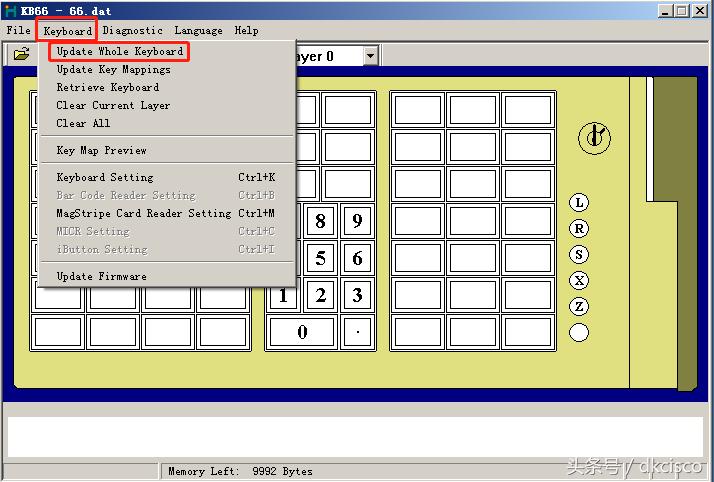Viewport: 714px width, 482px height.
Task: Select the R key position circle
Action: coord(579,229)
